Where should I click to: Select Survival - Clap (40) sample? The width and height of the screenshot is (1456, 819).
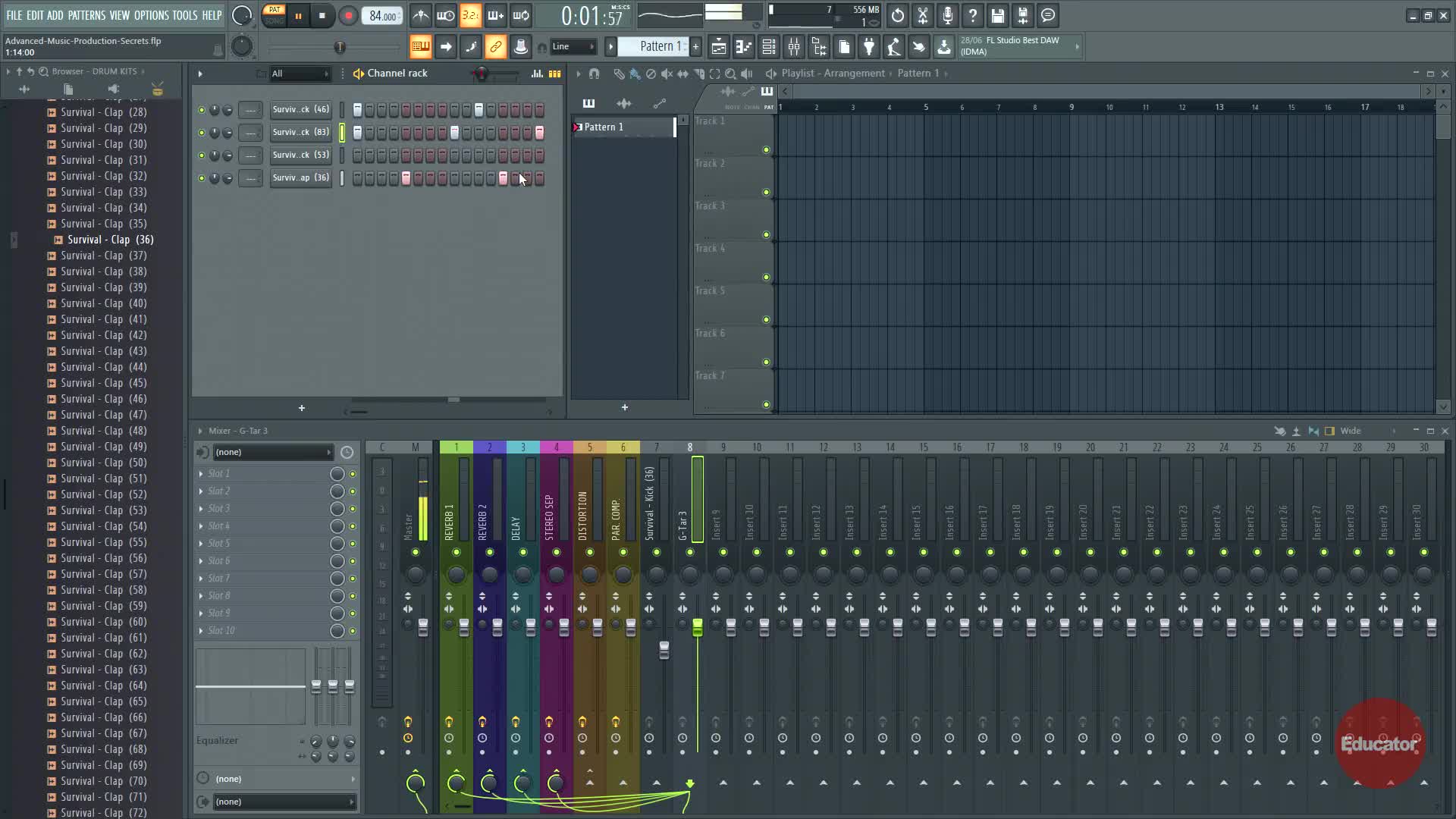coord(104,303)
